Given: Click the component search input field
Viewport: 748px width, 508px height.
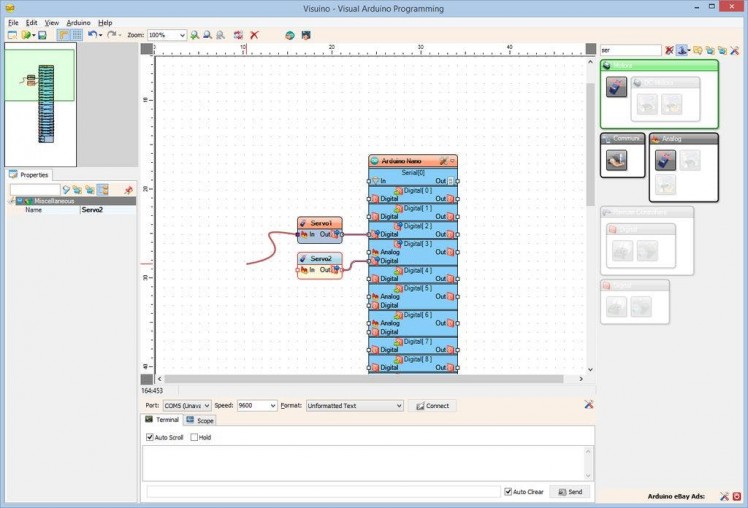Looking at the screenshot, I should 629,50.
